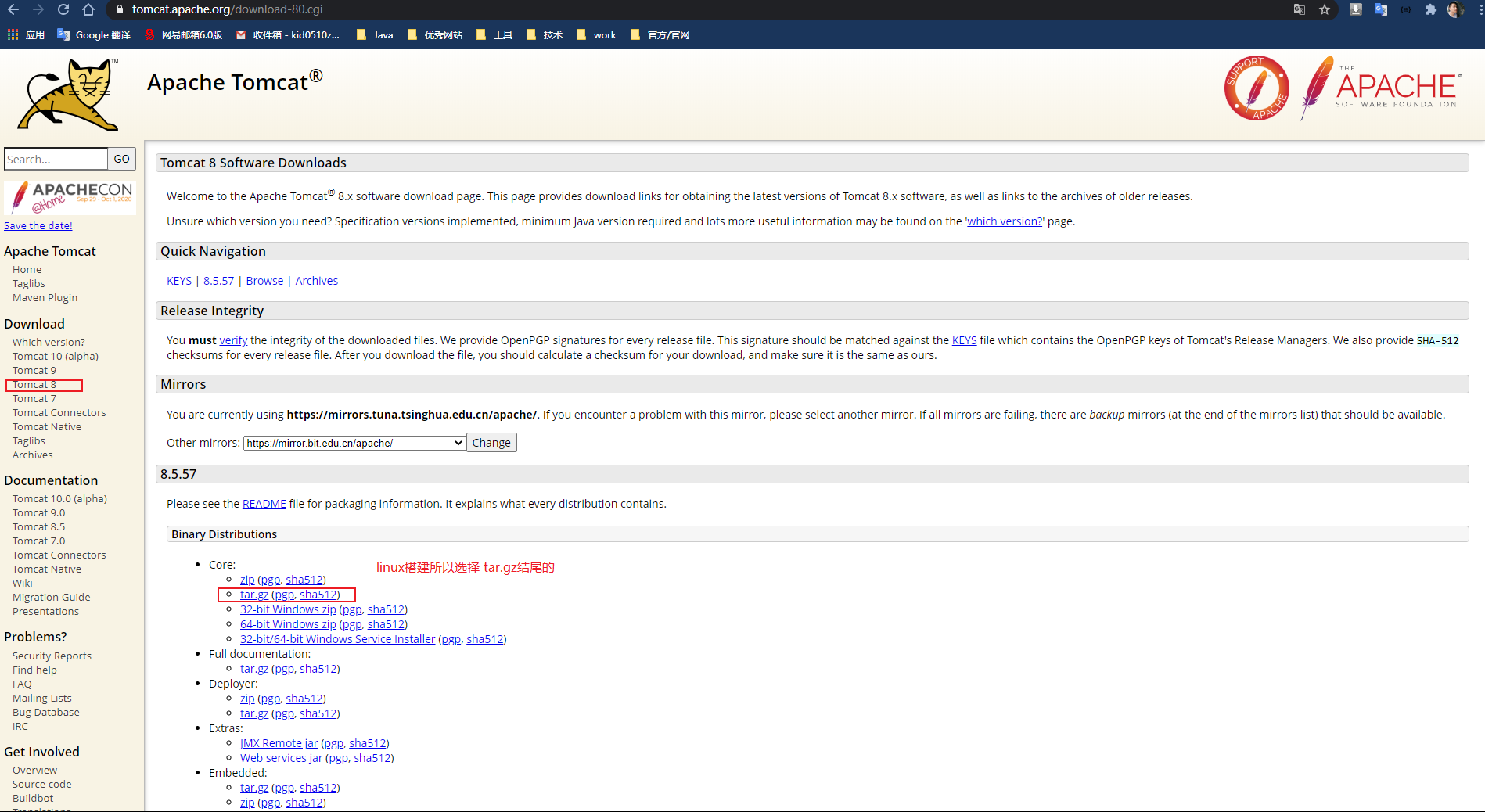The height and width of the screenshot is (812, 1485).
Task: Click the Support Apache round badge
Action: (1257, 88)
